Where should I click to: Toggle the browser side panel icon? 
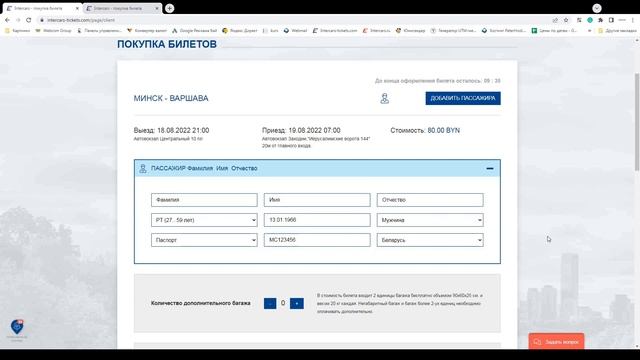[611, 20]
